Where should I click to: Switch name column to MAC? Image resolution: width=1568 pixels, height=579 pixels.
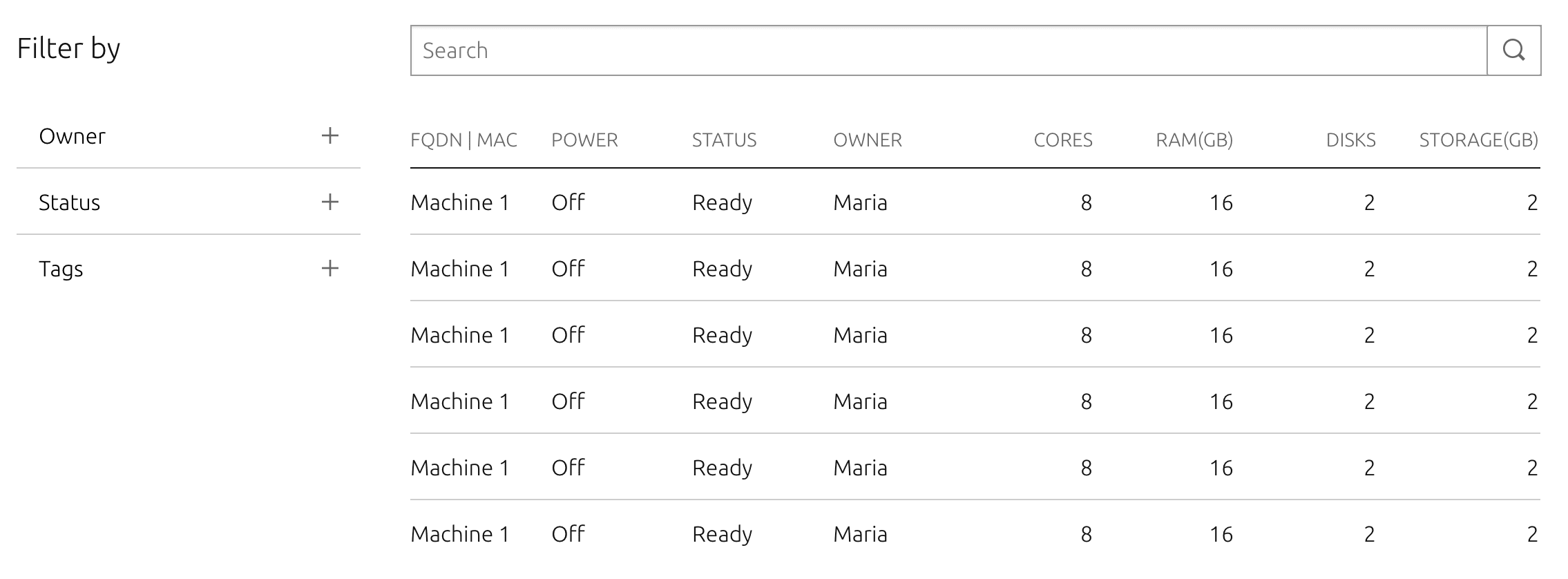[x=497, y=140]
